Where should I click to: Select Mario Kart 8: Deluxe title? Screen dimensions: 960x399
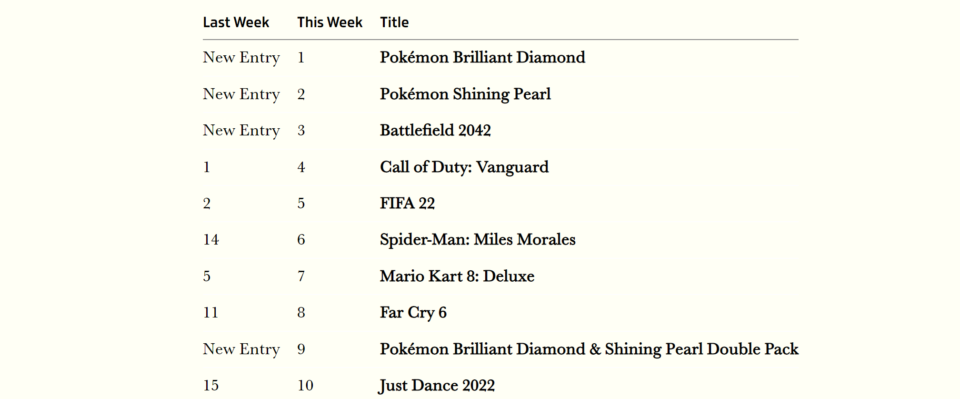click(x=457, y=276)
